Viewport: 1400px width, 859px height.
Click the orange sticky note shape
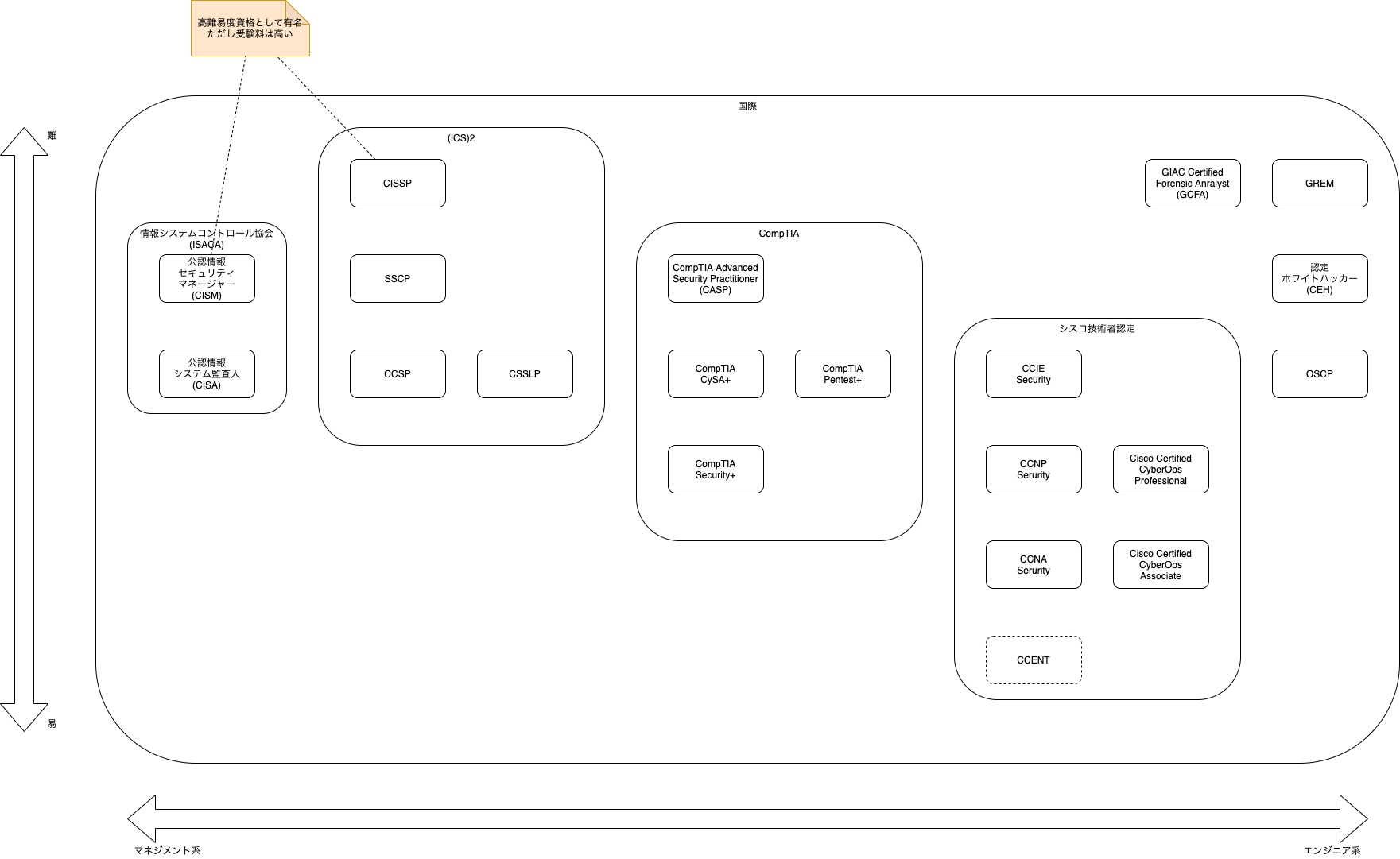[x=250, y=29]
